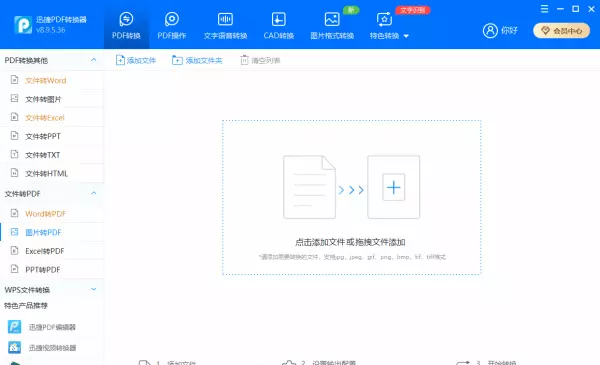Expand the WPS文件转换 section

[93, 289]
